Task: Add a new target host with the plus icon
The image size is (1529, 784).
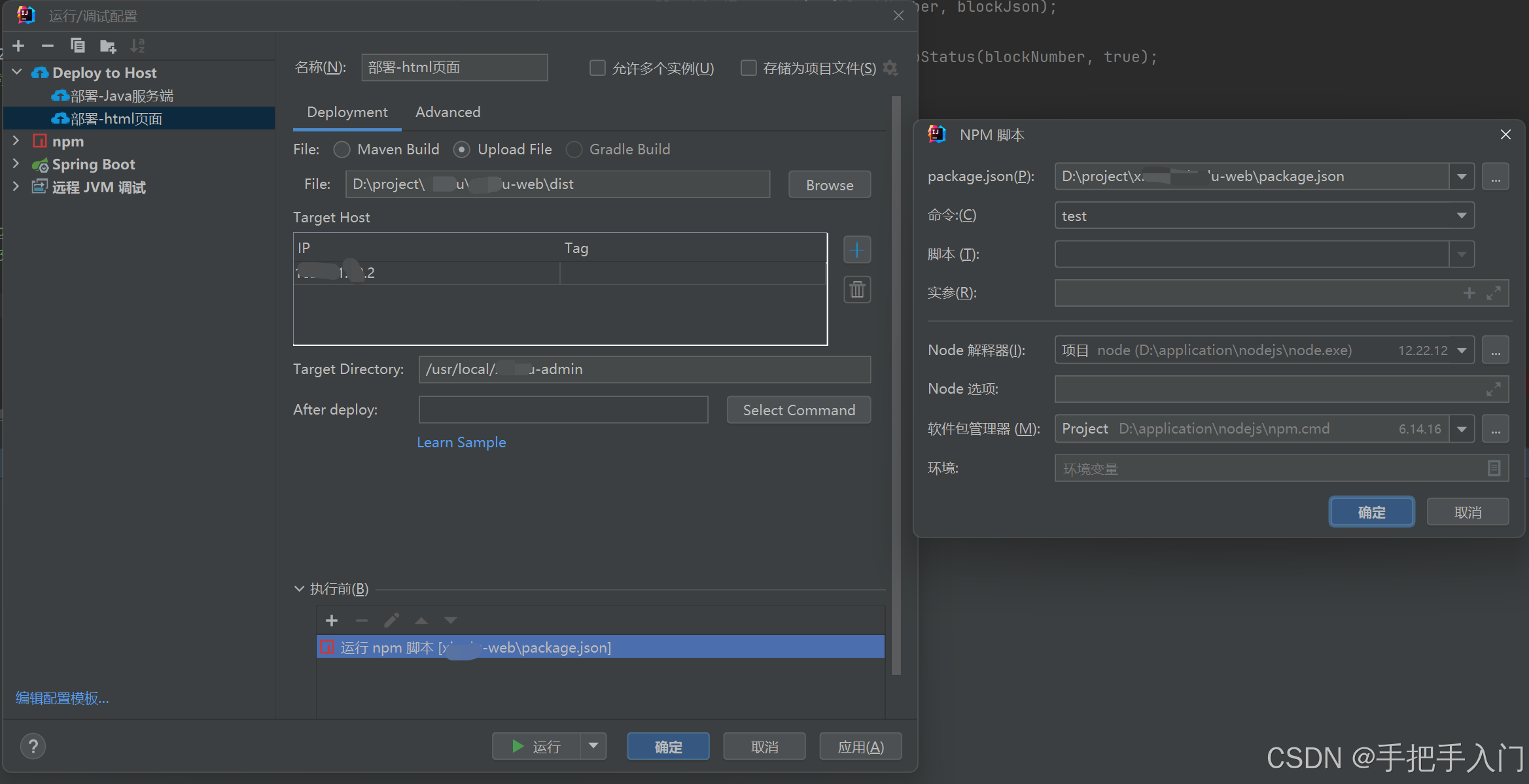Action: [857, 249]
